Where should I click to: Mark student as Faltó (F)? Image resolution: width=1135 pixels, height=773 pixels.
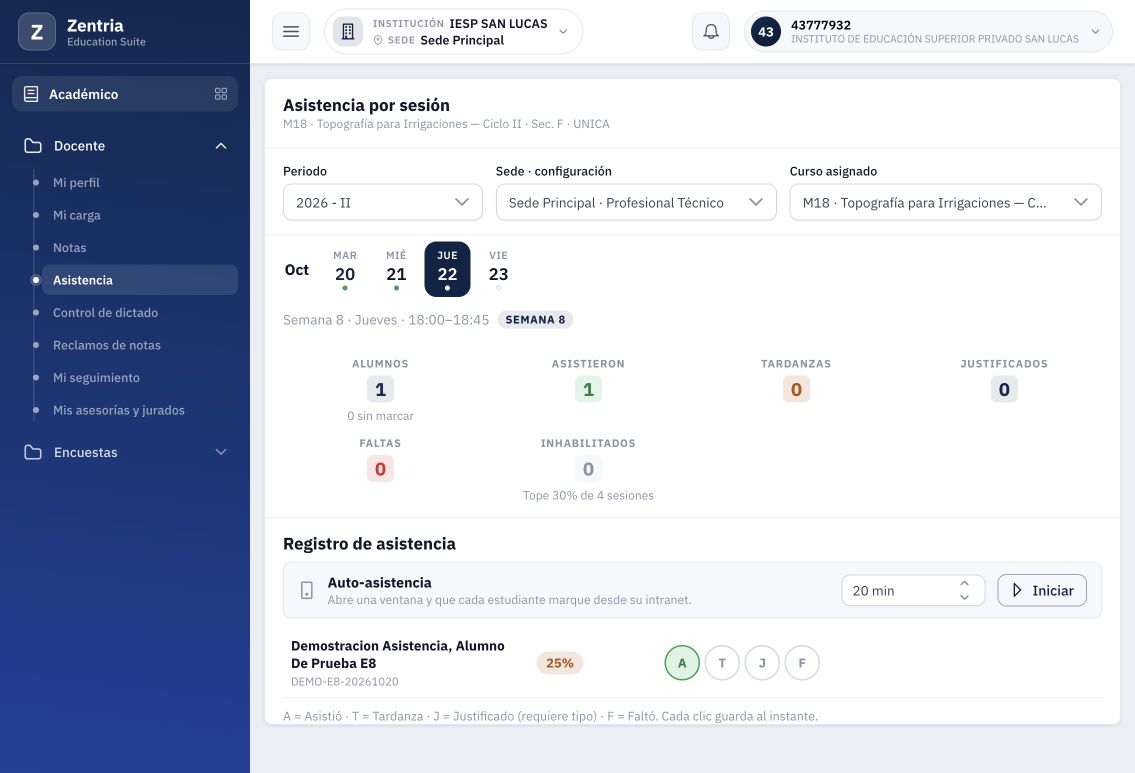[x=801, y=663]
